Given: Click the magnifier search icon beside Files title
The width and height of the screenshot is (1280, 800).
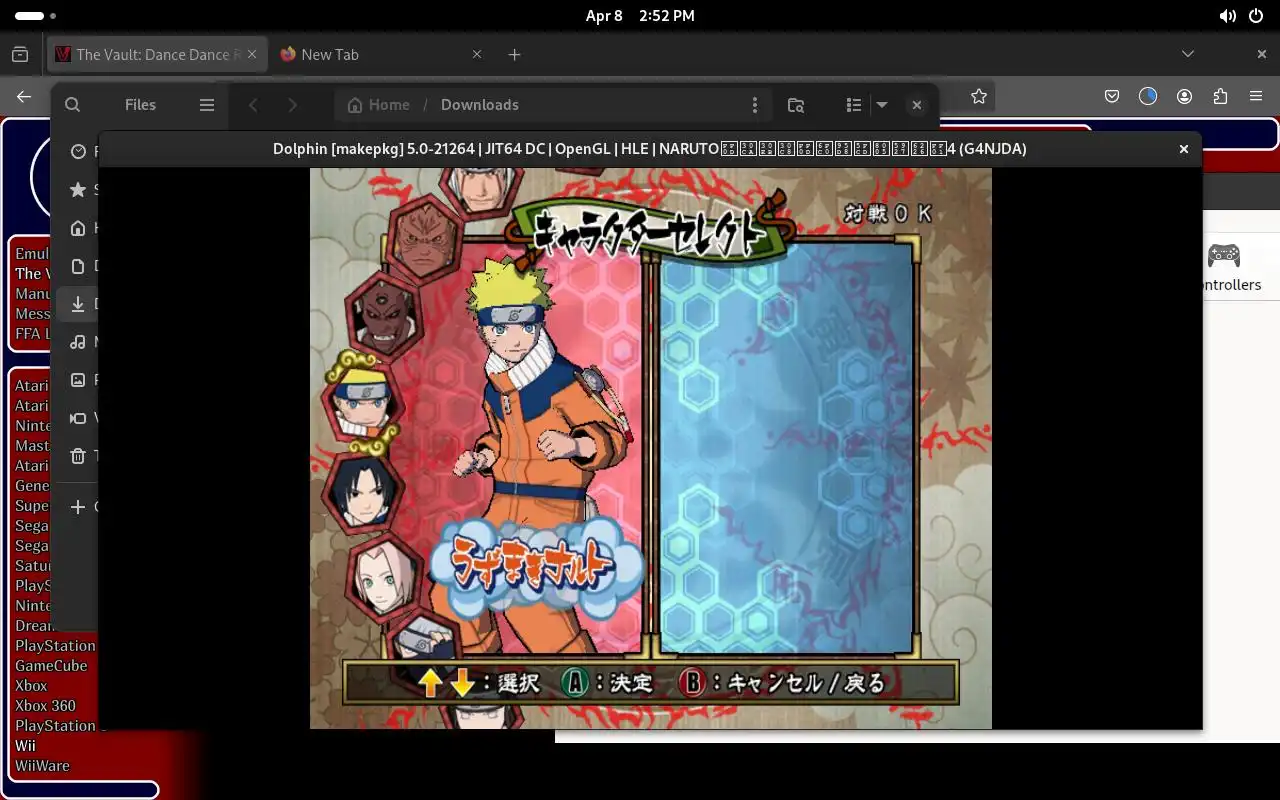Looking at the screenshot, I should pos(72,104).
